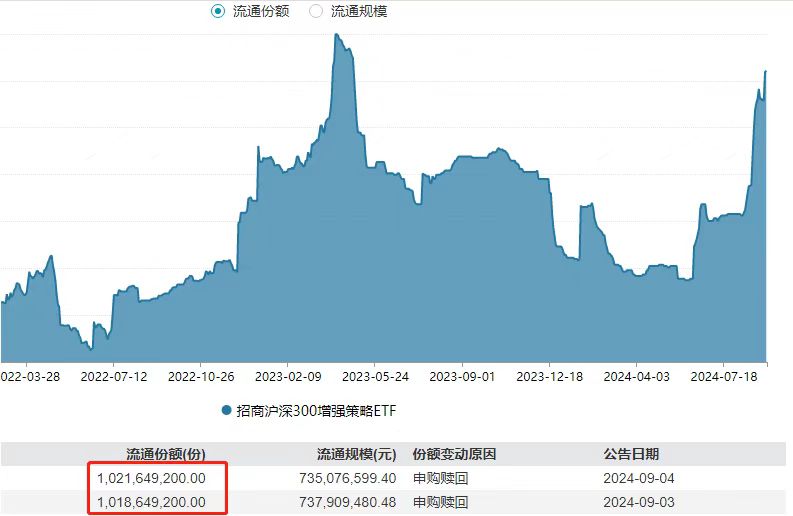Click the 流通规模(元) column header
The image size is (793, 516).
tap(356, 454)
